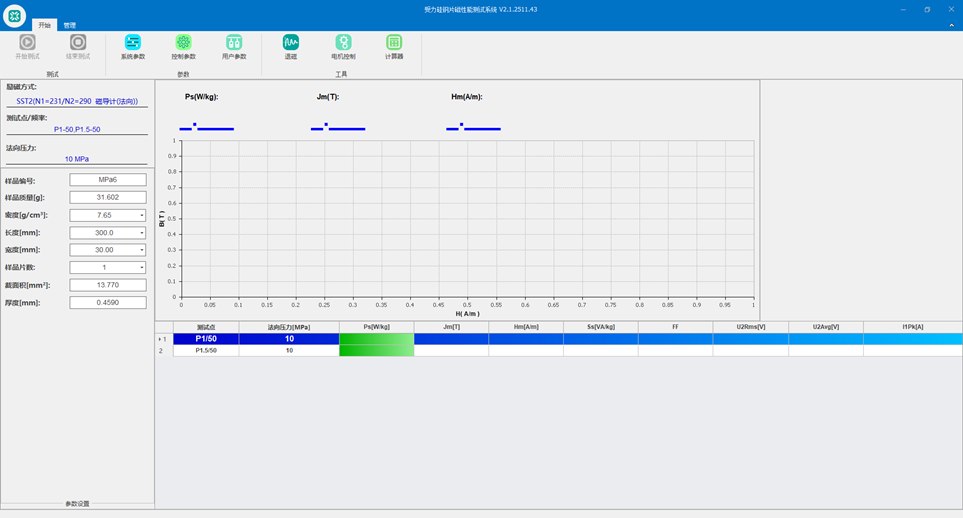This screenshot has width=963, height=518.
Task: Click the Jm(T) readout label
Action: [x=328, y=97]
